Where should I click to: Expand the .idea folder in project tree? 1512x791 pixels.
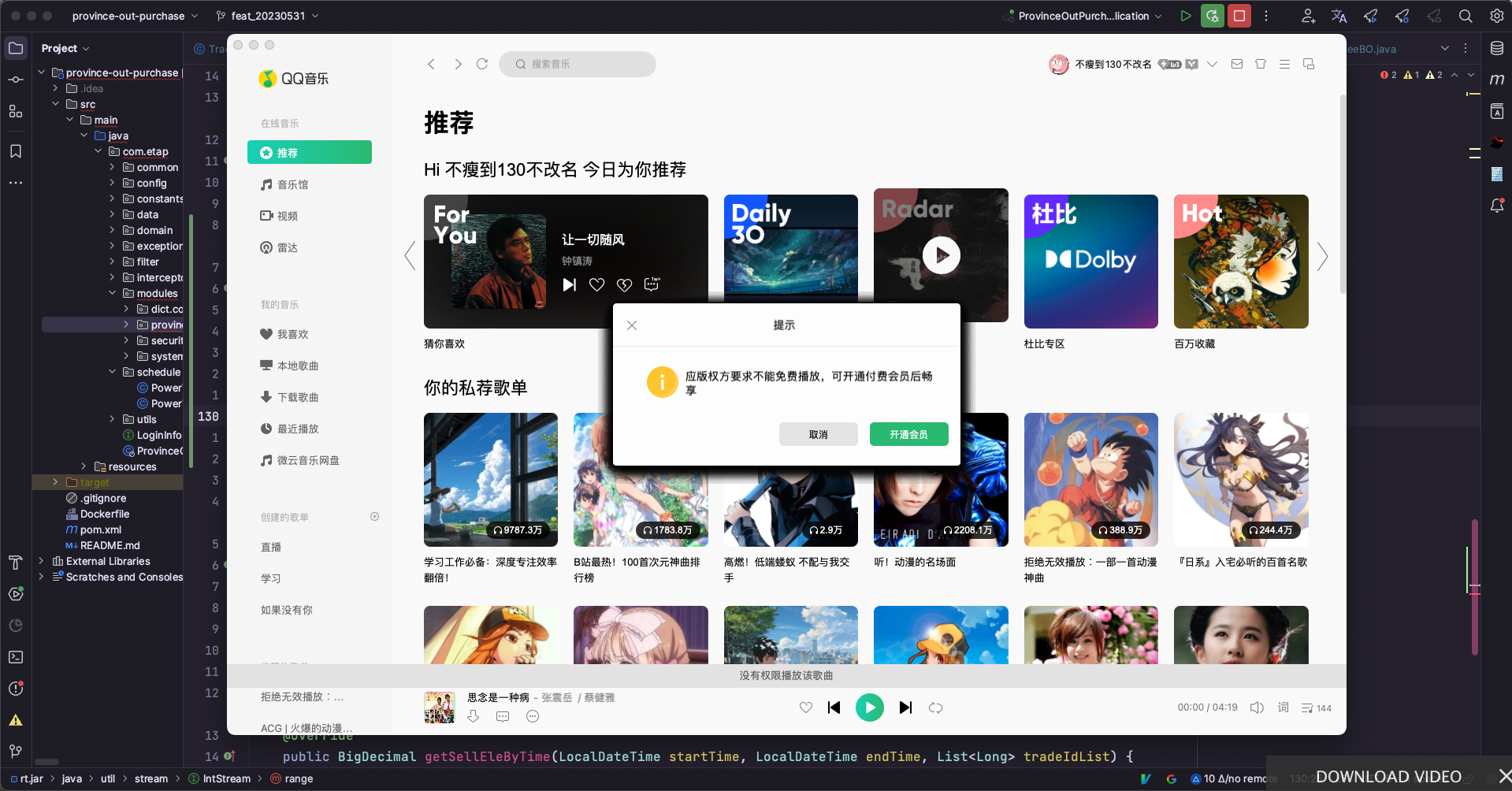pos(55,88)
